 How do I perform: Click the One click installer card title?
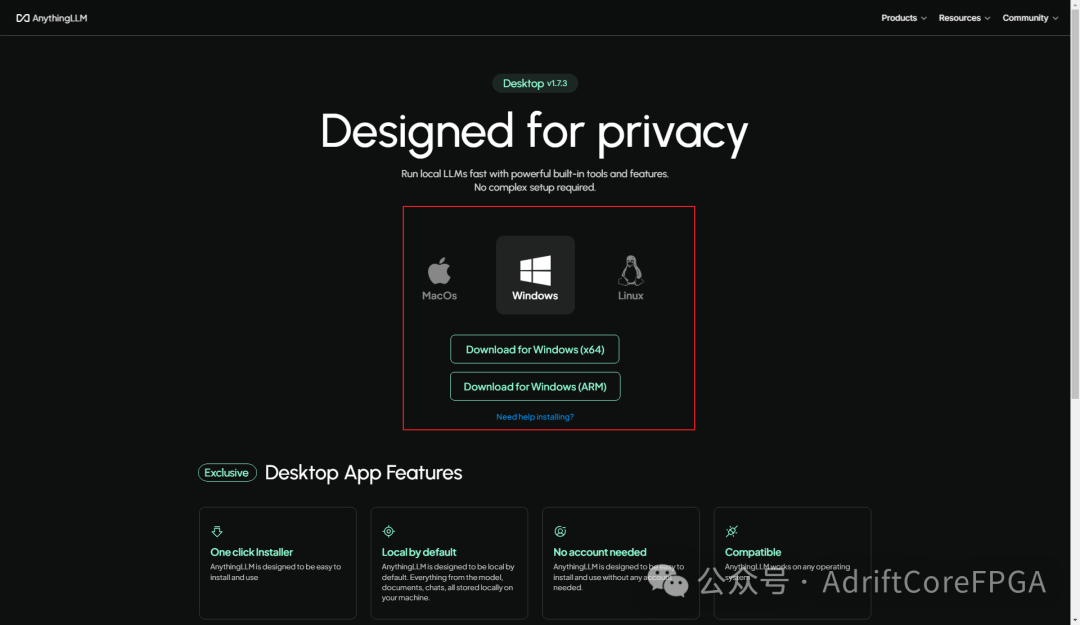click(x=251, y=552)
